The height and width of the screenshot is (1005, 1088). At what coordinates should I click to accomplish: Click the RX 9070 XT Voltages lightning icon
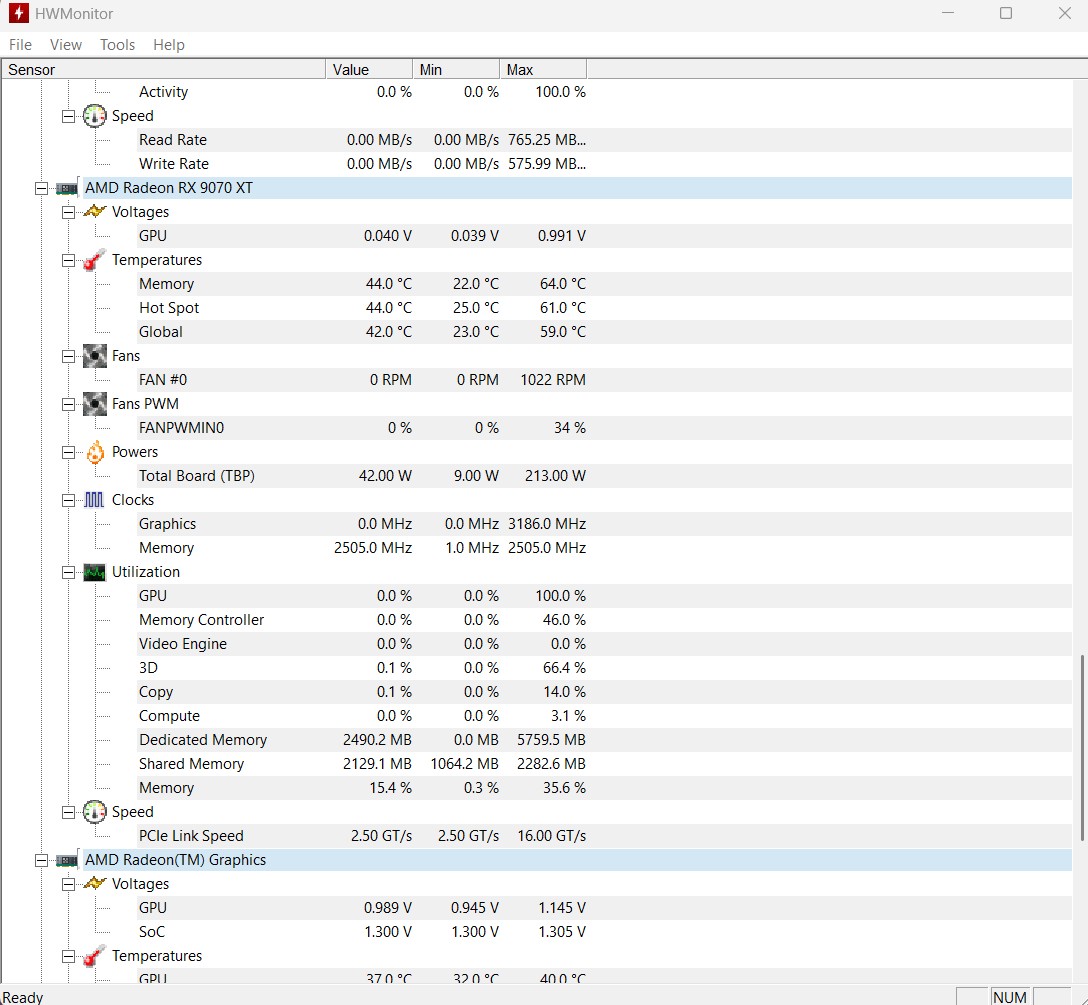(94, 212)
